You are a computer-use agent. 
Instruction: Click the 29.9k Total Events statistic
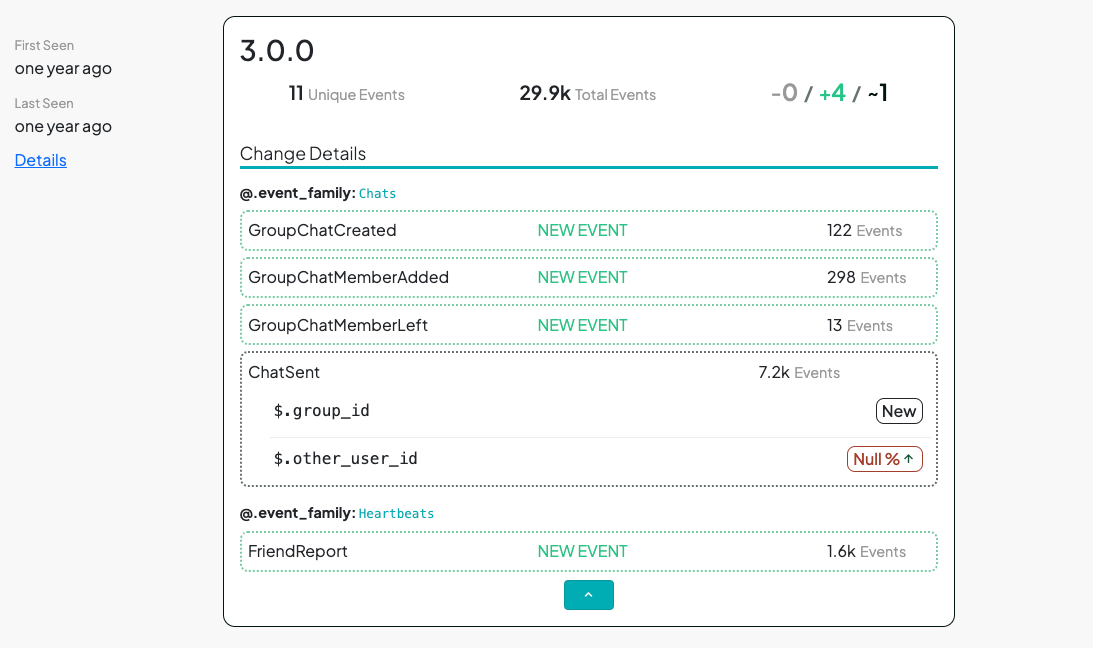(588, 94)
